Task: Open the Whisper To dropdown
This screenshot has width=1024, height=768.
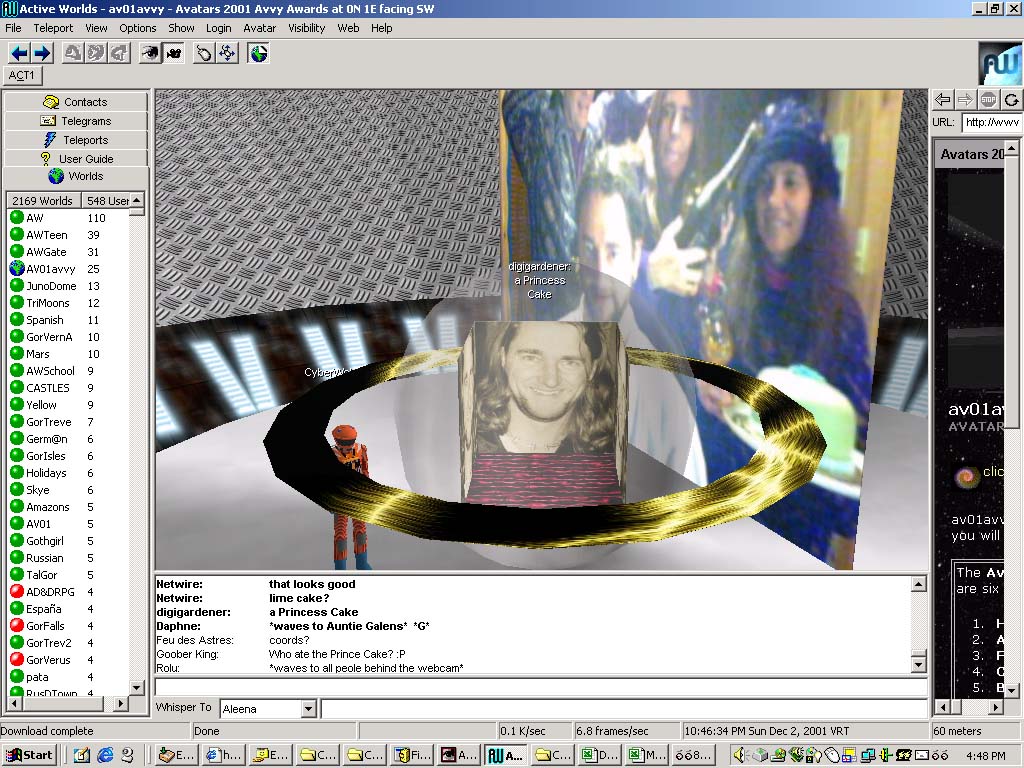Action: (308, 709)
